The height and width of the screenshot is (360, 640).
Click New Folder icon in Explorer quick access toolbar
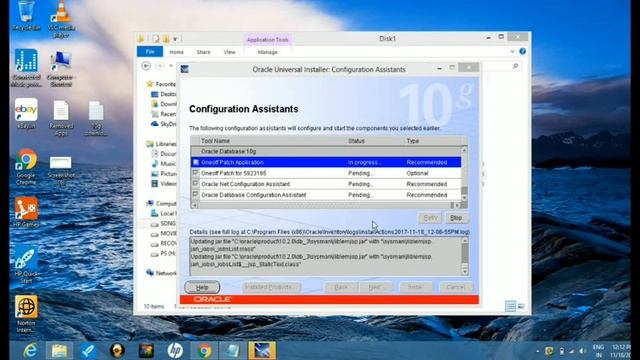pyautogui.click(x=166, y=39)
